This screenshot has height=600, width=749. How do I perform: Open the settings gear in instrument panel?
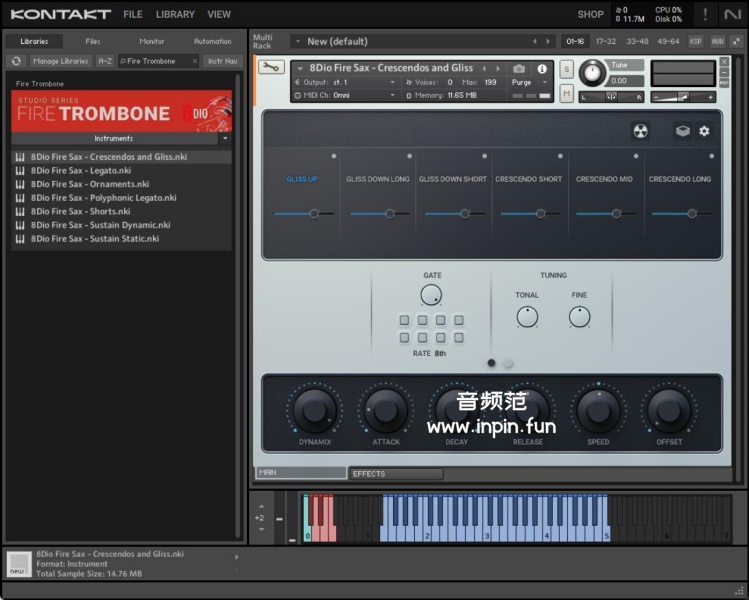coord(704,131)
